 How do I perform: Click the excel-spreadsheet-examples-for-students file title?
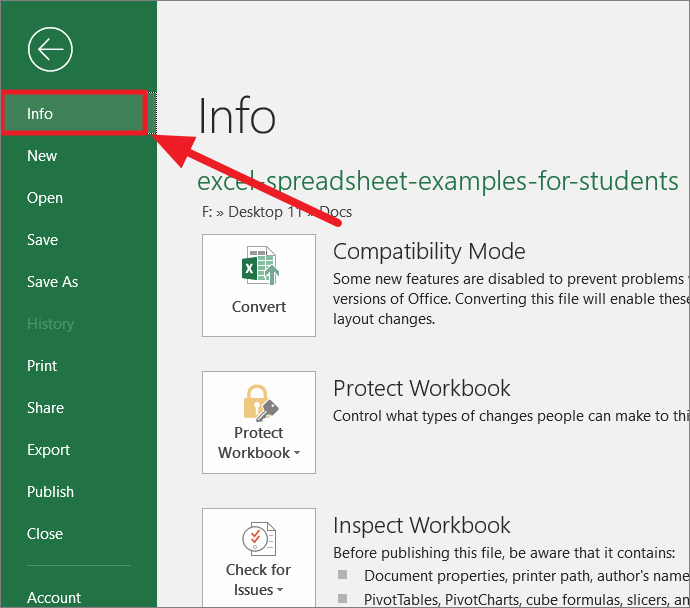437,181
